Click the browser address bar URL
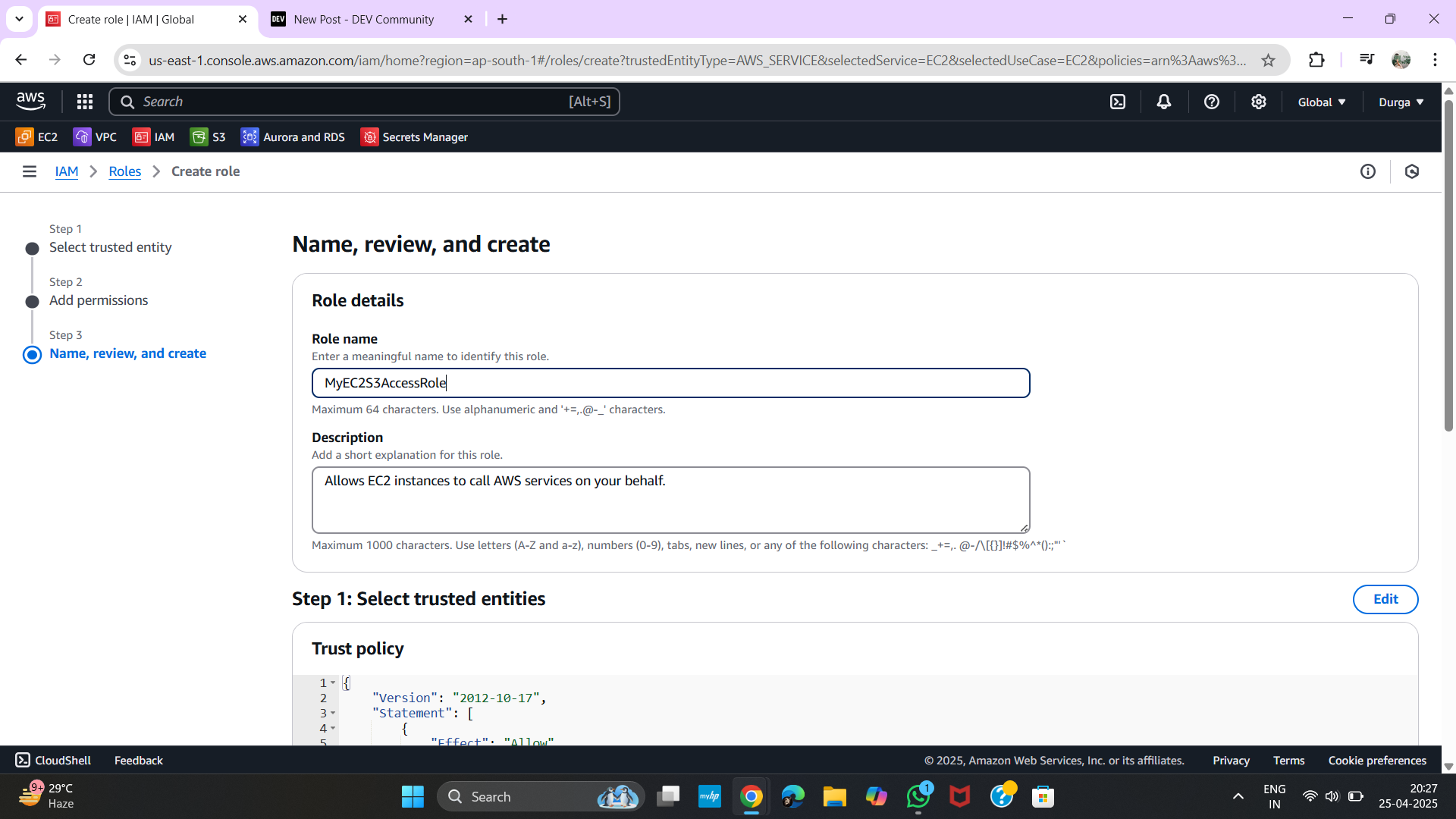Screen dimensions: 1456x819 click(697, 60)
